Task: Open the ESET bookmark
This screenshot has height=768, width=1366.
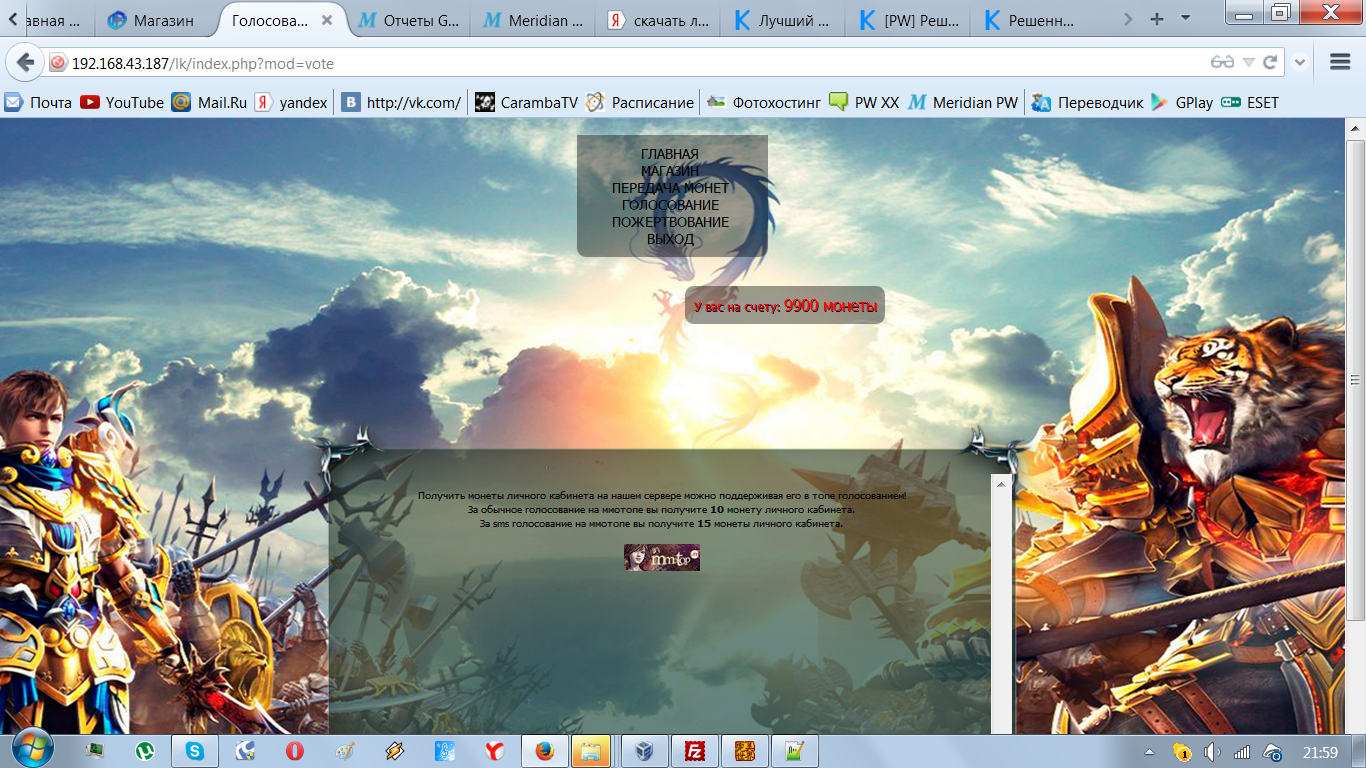Action: tap(1250, 102)
